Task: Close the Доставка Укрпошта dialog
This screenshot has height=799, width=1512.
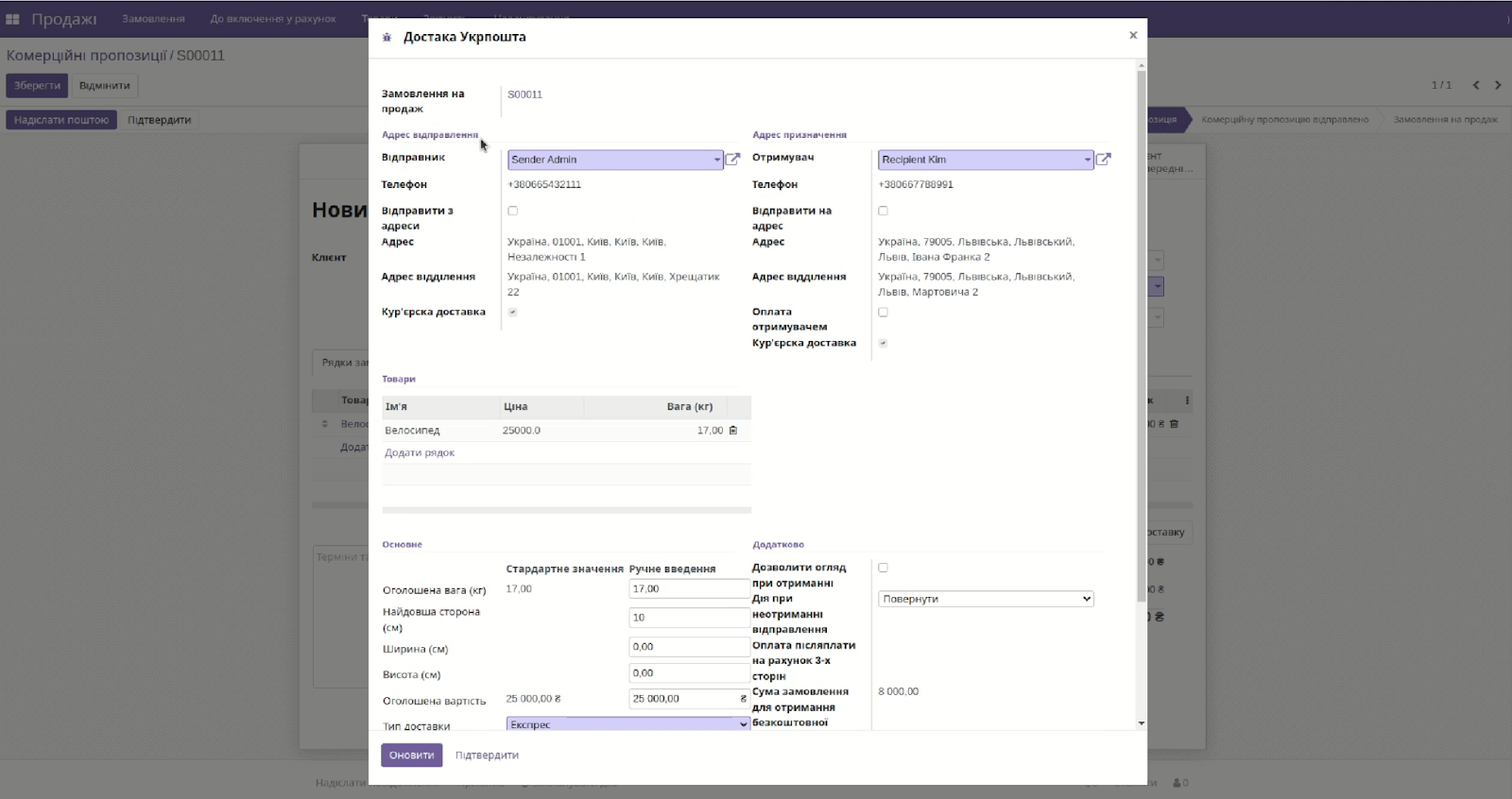Action: [x=1133, y=36]
